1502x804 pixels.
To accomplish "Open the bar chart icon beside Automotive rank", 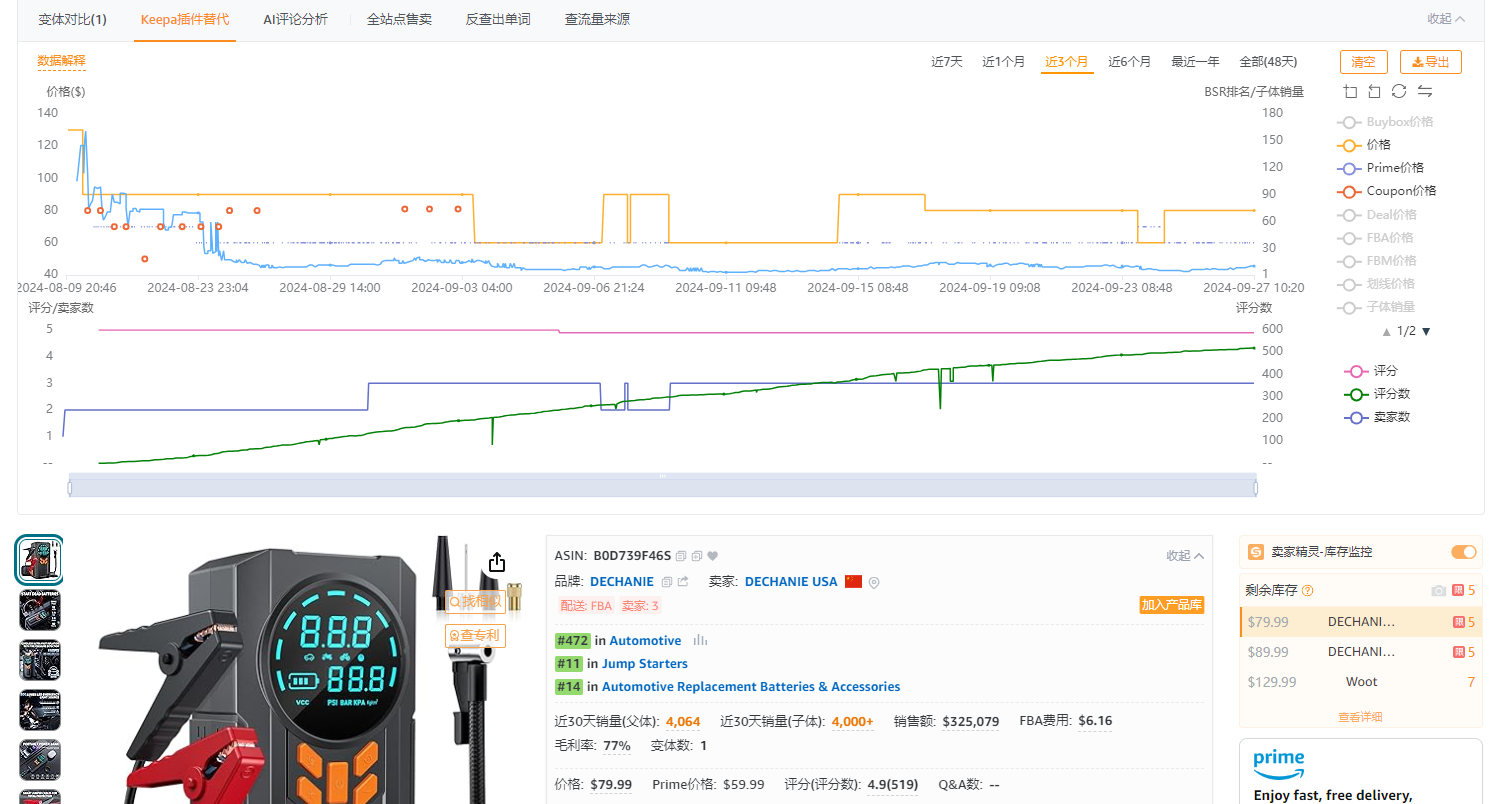I will click(x=700, y=640).
